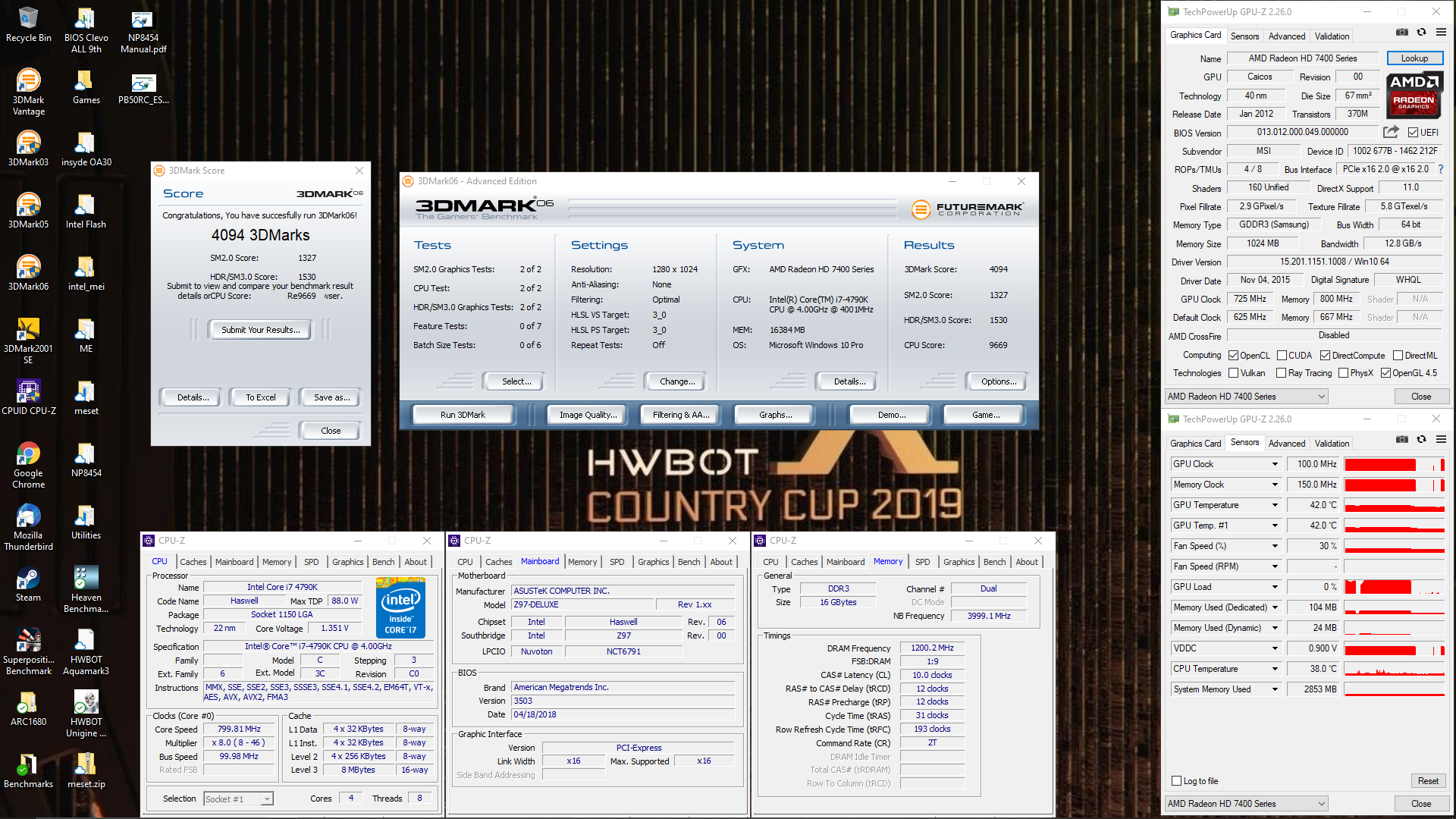The image size is (1456, 819).
Task: Open Graphics Card tab in lower GPU-Z window
Action: (1195, 444)
